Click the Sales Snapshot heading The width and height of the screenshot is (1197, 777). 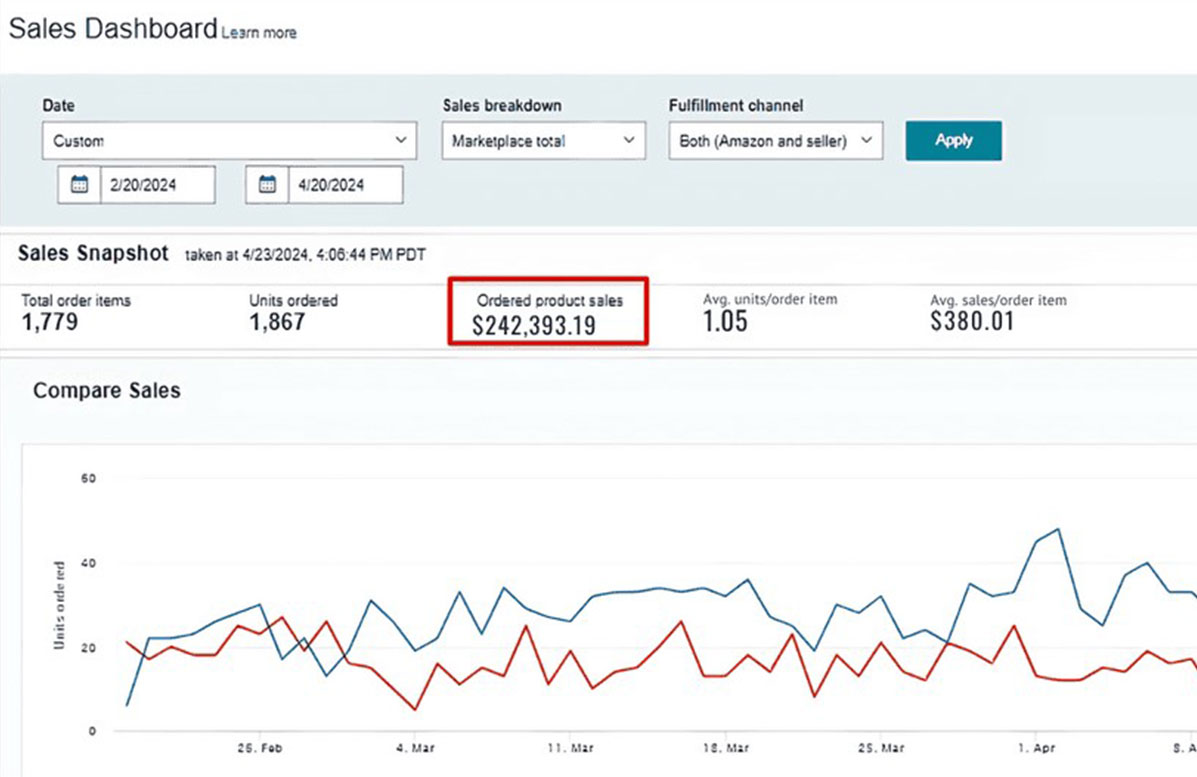pos(93,253)
